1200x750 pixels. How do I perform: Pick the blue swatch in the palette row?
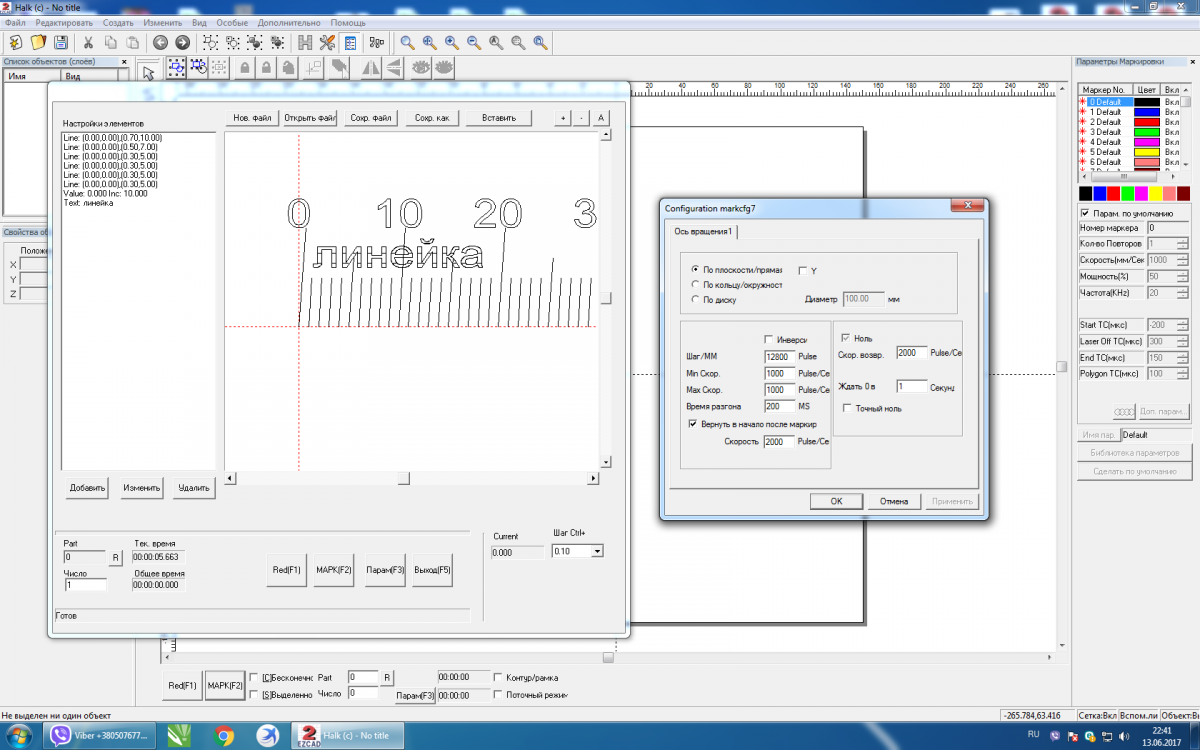click(1100, 192)
